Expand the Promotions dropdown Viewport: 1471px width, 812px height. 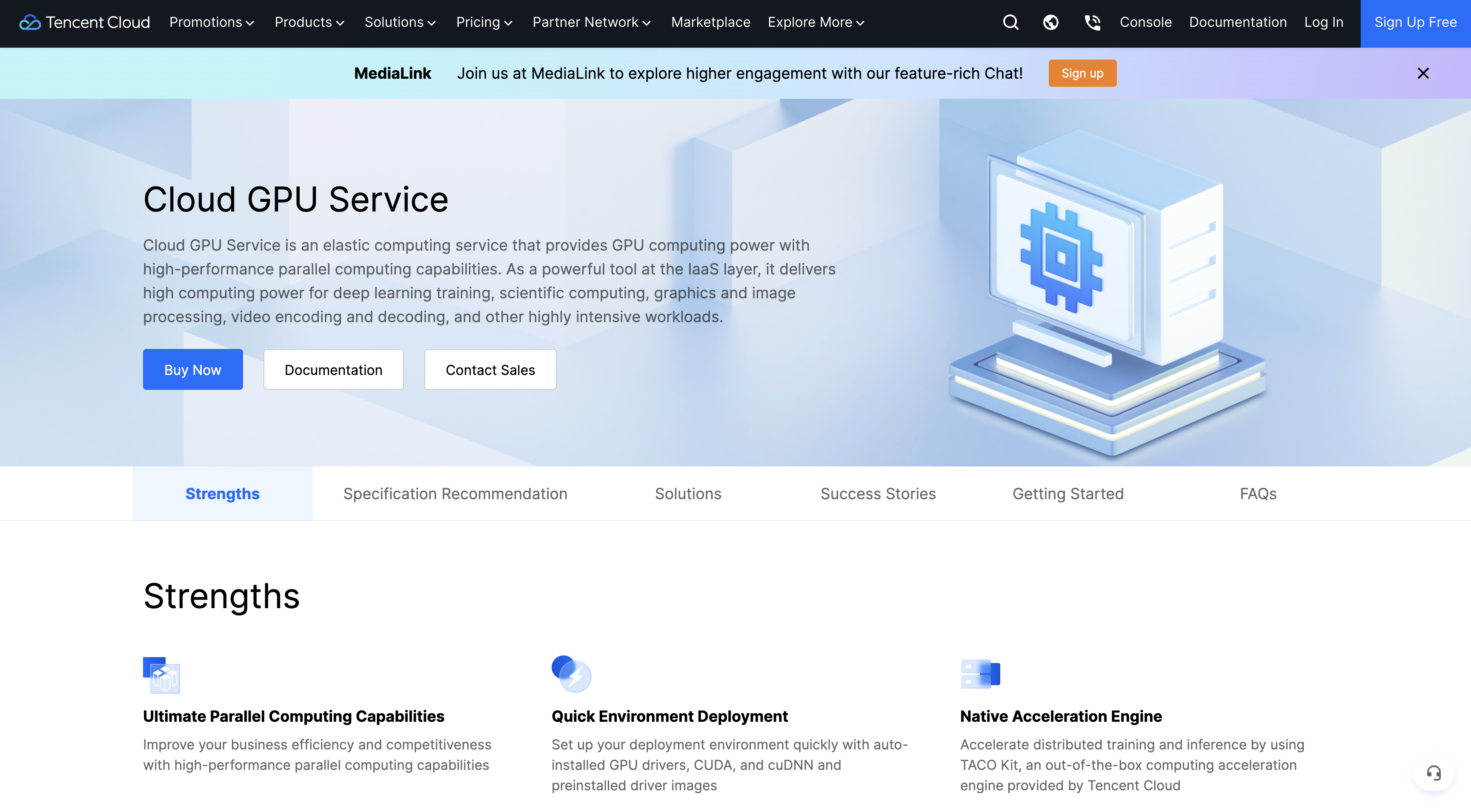click(x=211, y=22)
